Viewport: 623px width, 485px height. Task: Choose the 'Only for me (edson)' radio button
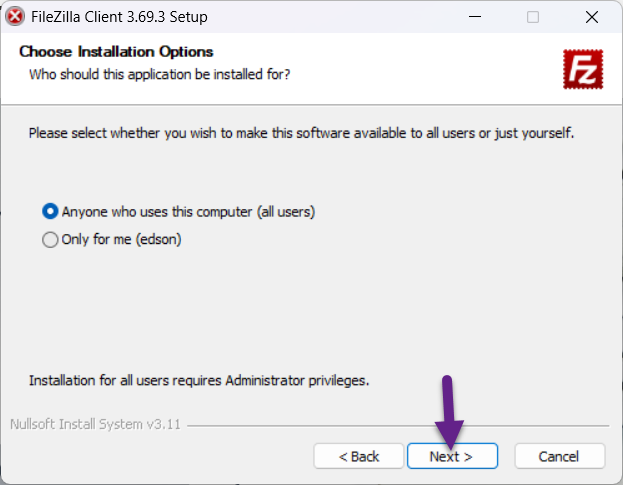point(50,240)
